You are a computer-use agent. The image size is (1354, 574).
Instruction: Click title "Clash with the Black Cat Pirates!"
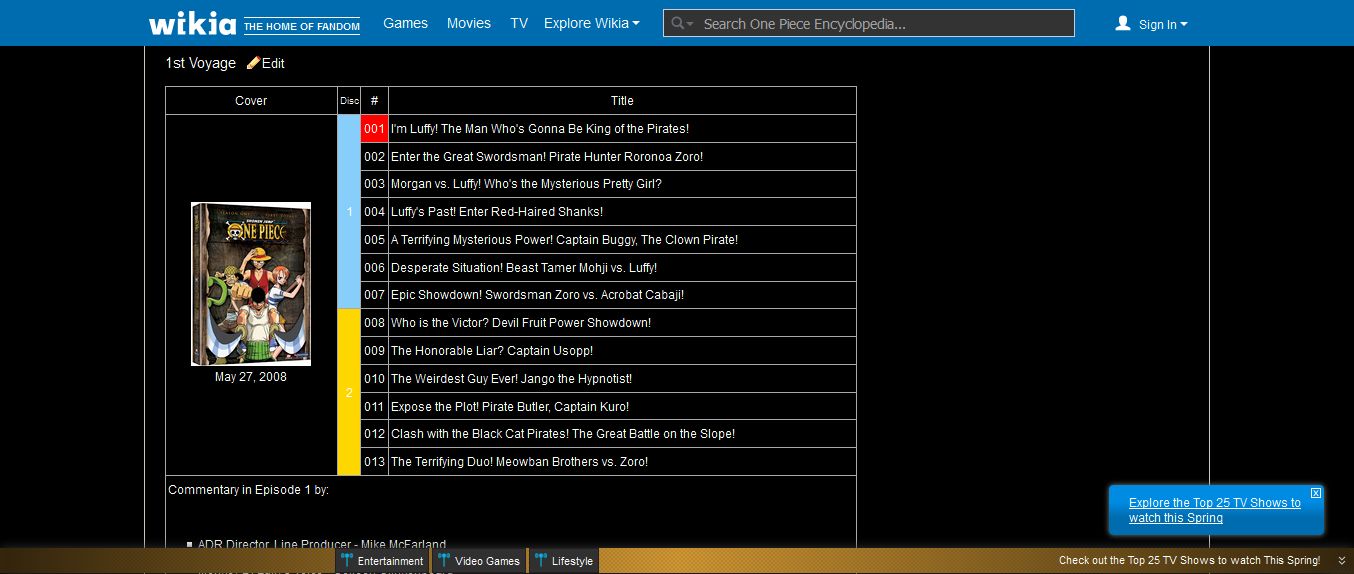coord(563,434)
